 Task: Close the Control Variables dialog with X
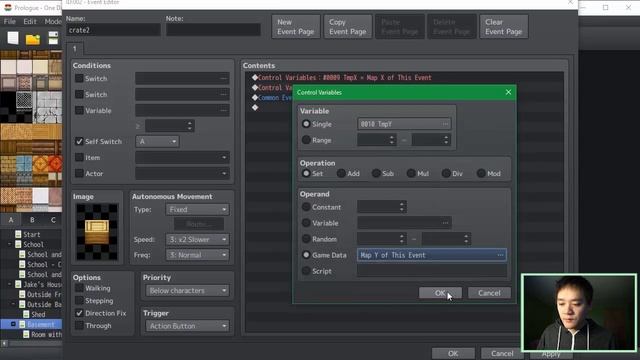tap(508, 92)
